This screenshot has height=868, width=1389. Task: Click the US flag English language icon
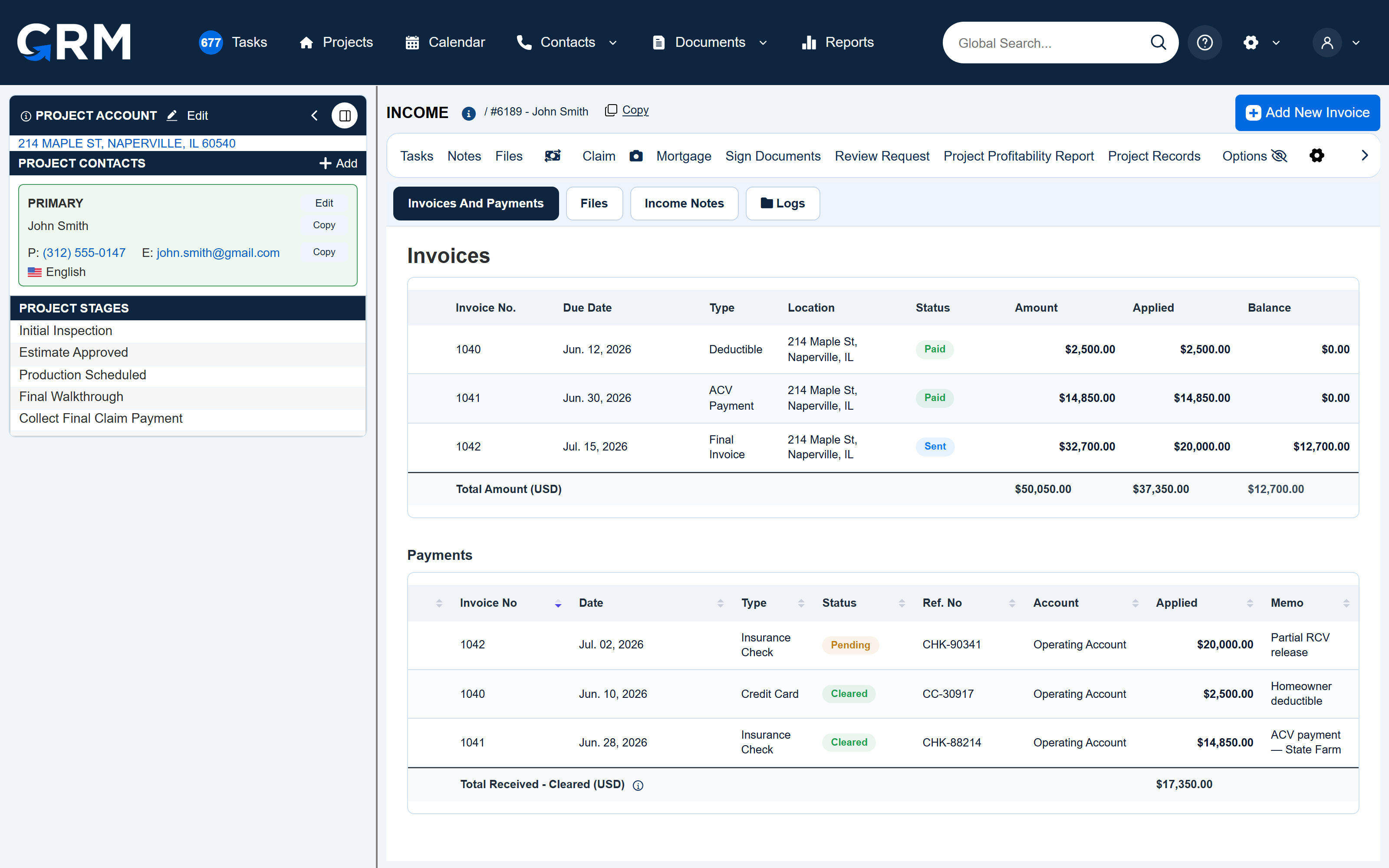pyautogui.click(x=34, y=272)
